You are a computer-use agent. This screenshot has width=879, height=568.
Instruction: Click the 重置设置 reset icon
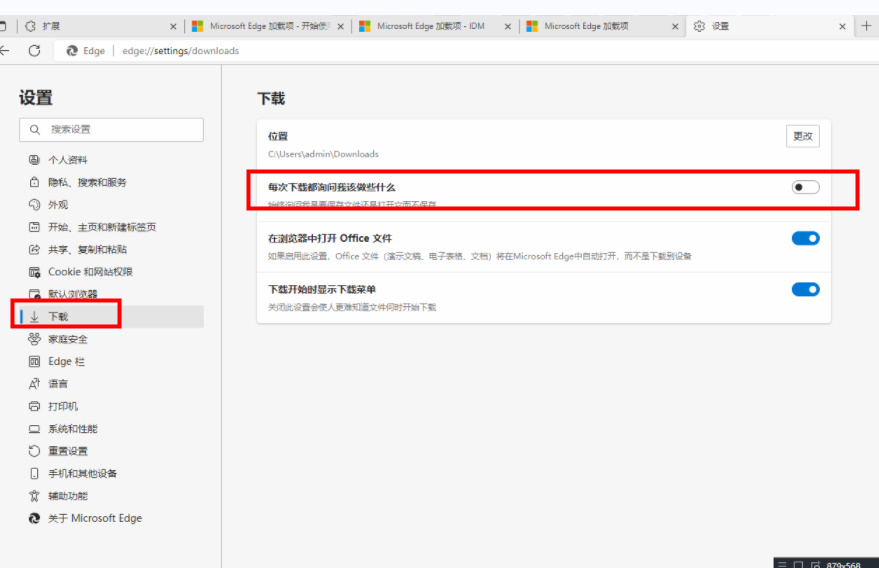tap(35, 451)
